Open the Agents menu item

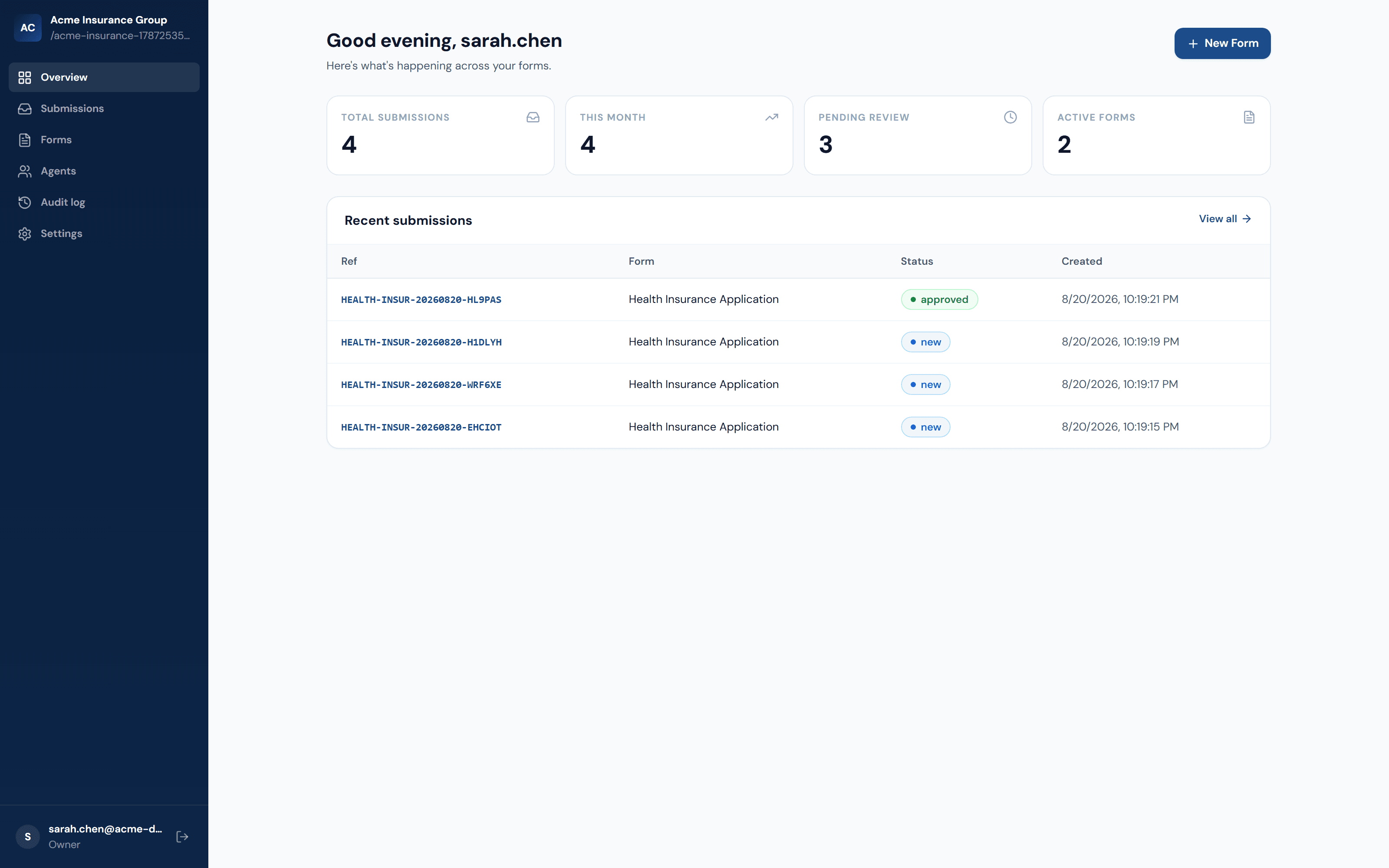104,171
